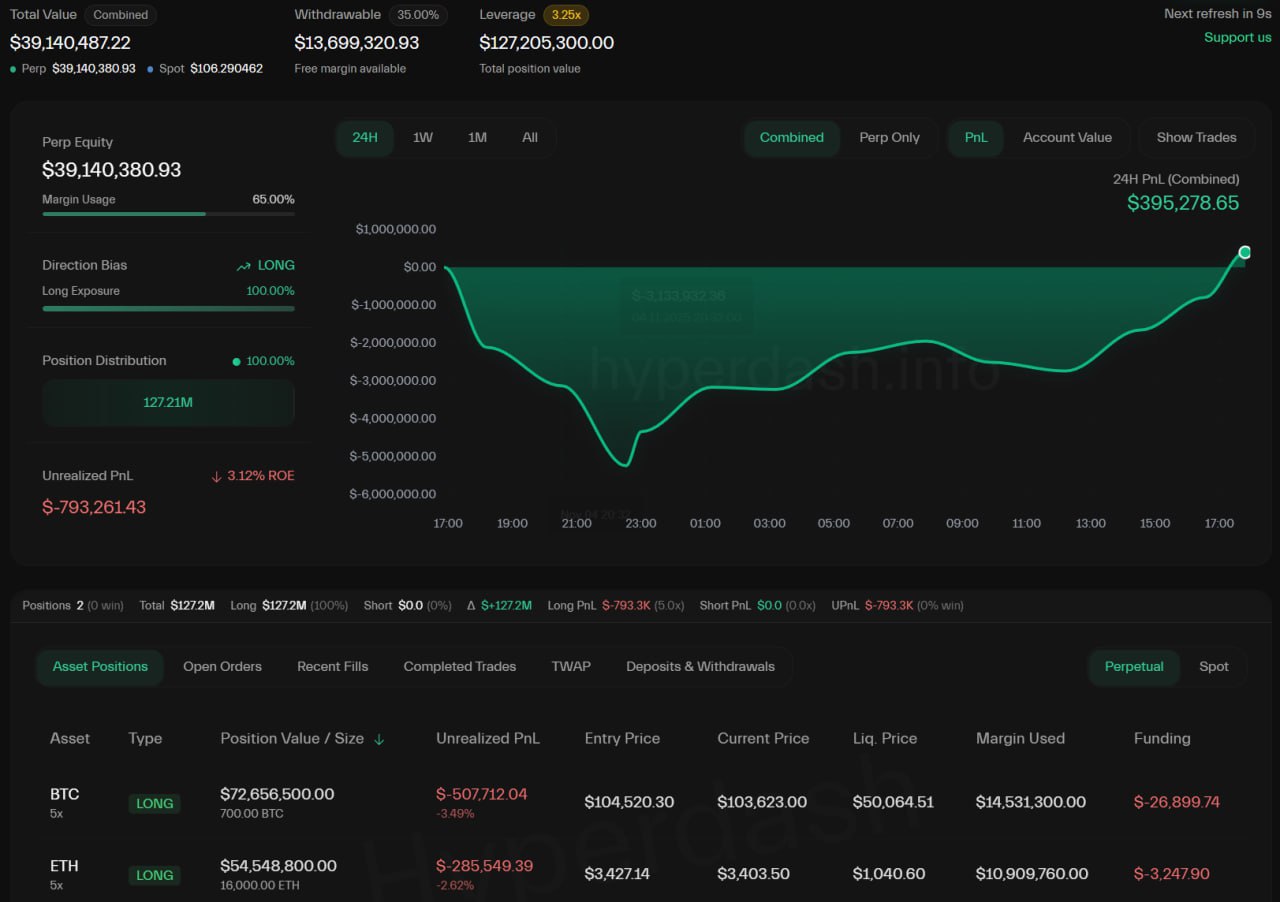The image size is (1280, 902).
Task: Click the LONG trend arrow icon in Direction Bias
Action: 243,266
